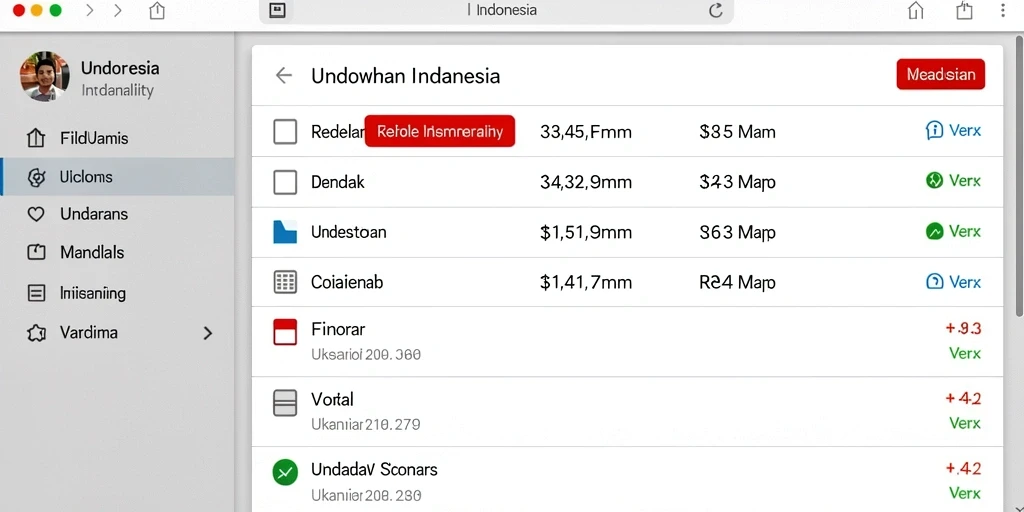The image size is (1024, 512).
Task: Select Ulcloms in the sidebar
Action: (118, 177)
